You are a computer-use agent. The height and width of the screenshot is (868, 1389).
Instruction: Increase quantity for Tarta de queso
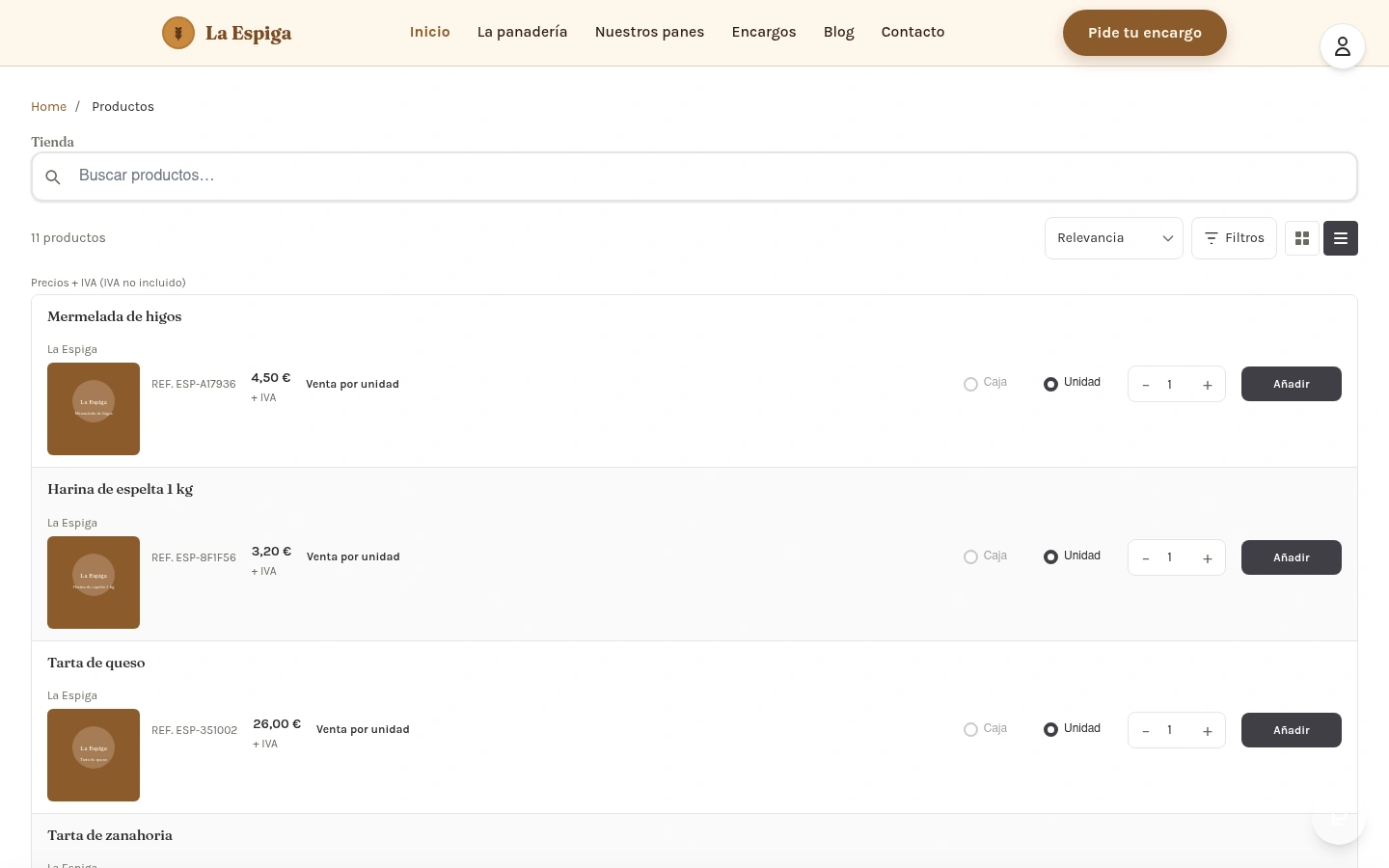tap(1207, 731)
